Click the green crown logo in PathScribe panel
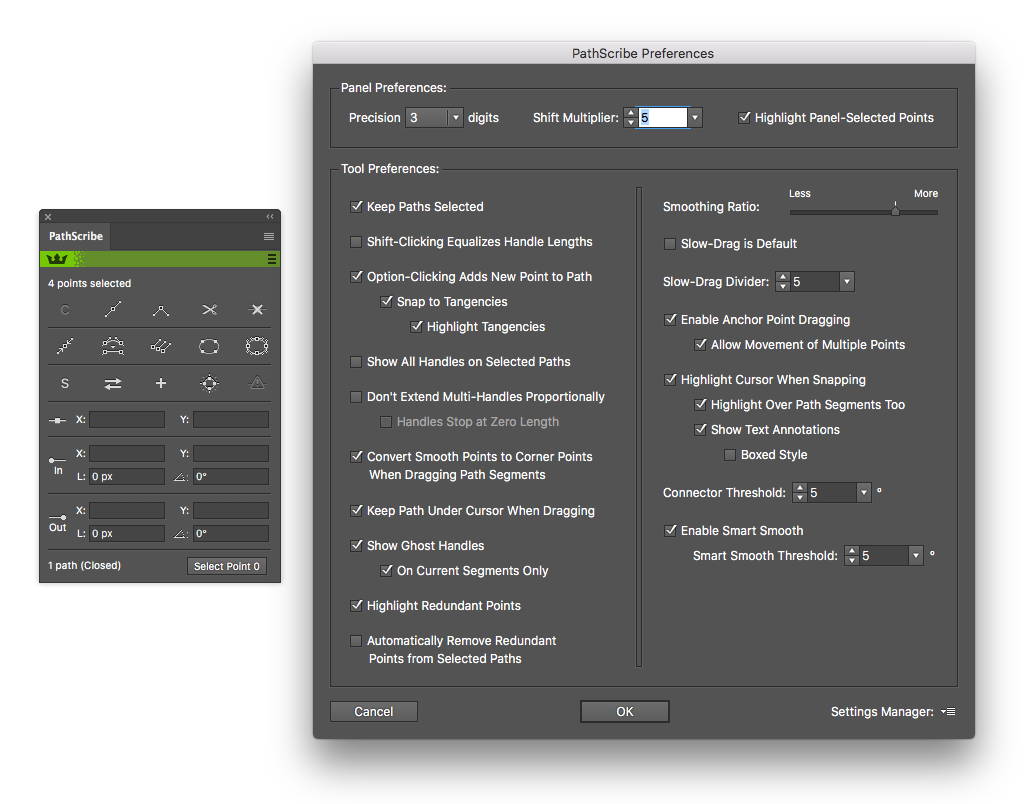1028x804 pixels. 57,259
